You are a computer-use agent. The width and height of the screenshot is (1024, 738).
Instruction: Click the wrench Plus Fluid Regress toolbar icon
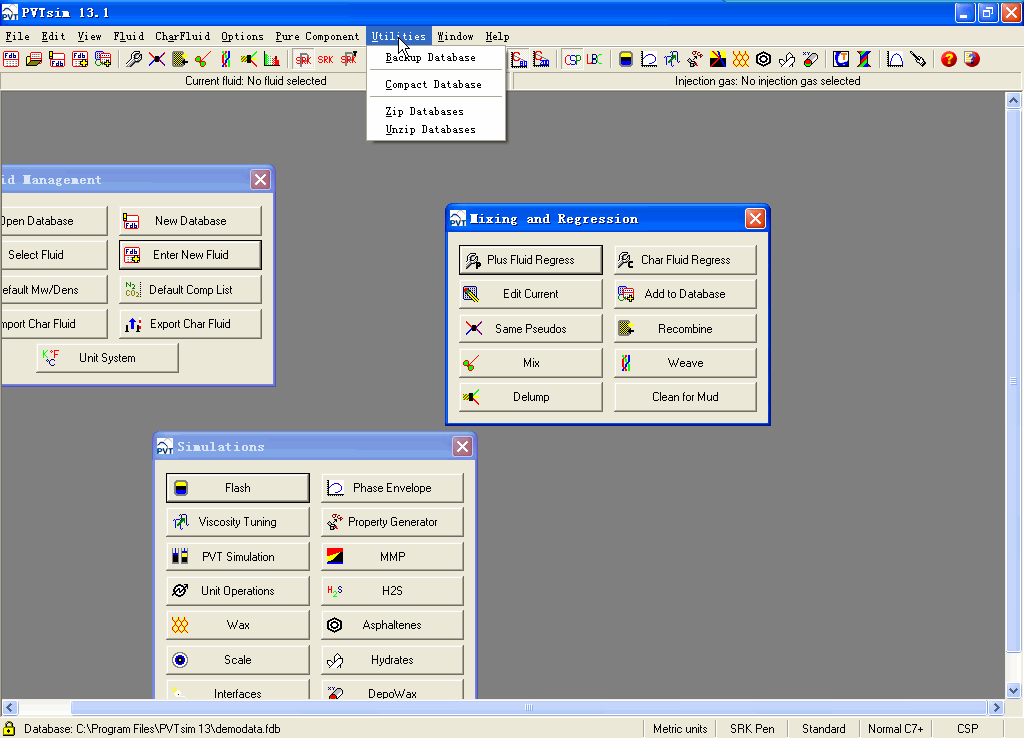pos(134,59)
